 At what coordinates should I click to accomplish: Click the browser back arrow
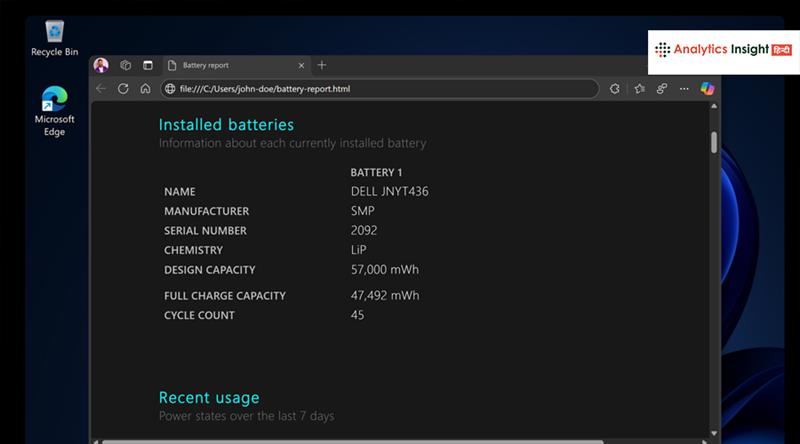click(101, 89)
